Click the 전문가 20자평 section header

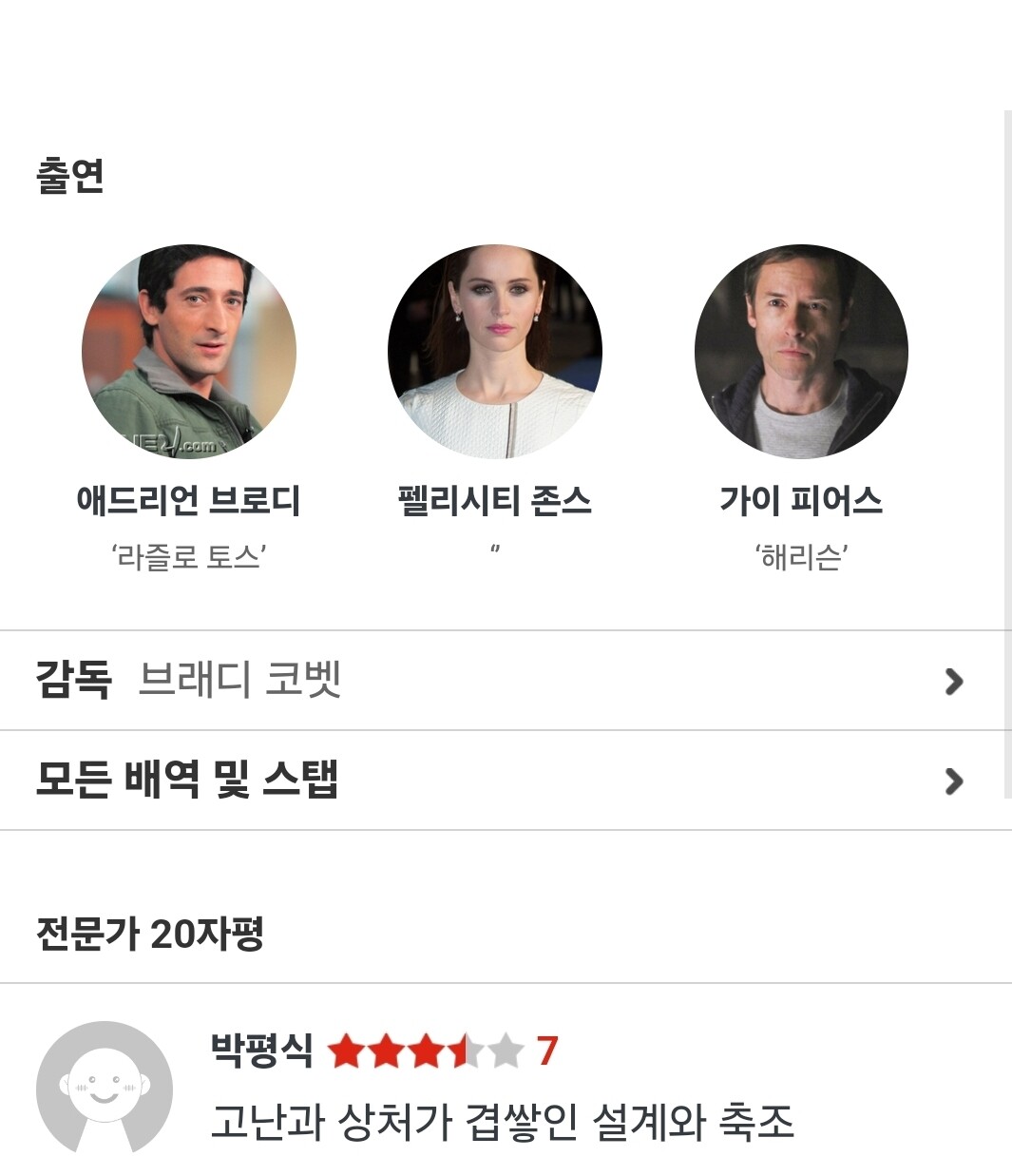(149, 934)
